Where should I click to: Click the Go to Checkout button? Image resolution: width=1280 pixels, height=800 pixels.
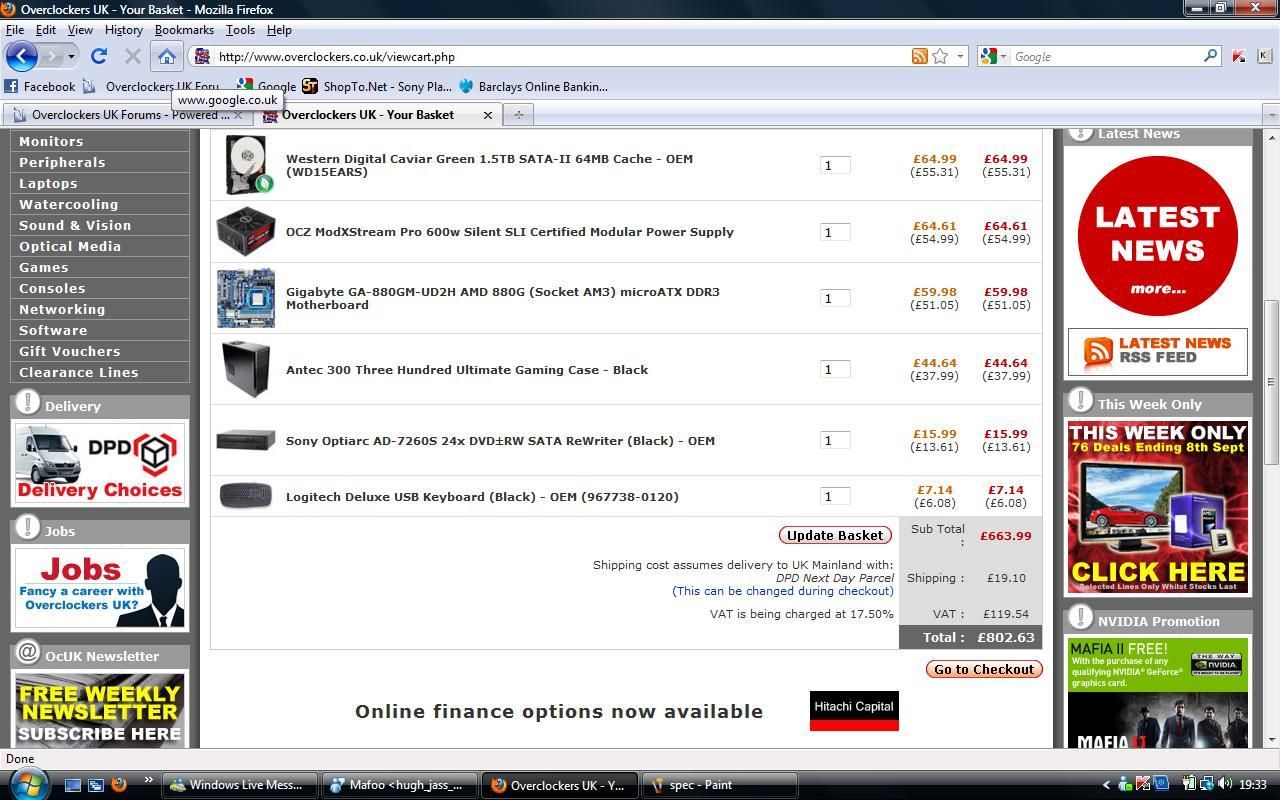984,669
